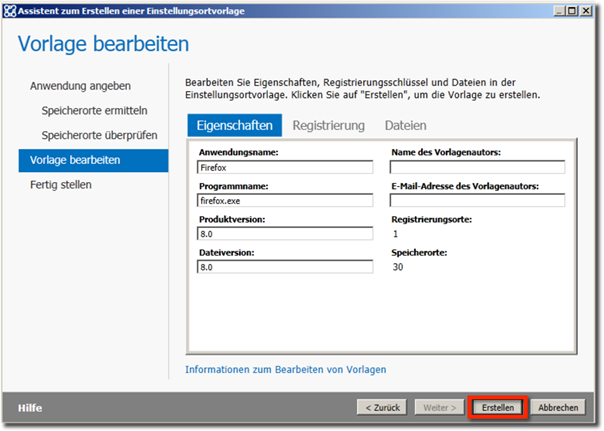This screenshot has width=604, height=431.
Task: Focus the 'E-Mail-Adresse des Vorlagenautors' field
Action: (x=477, y=200)
